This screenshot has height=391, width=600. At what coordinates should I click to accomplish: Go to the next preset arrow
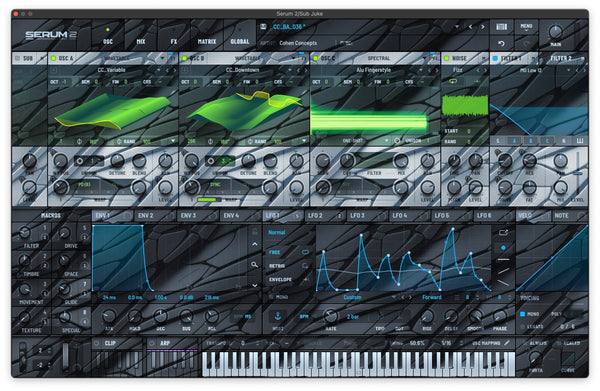click(x=483, y=27)
